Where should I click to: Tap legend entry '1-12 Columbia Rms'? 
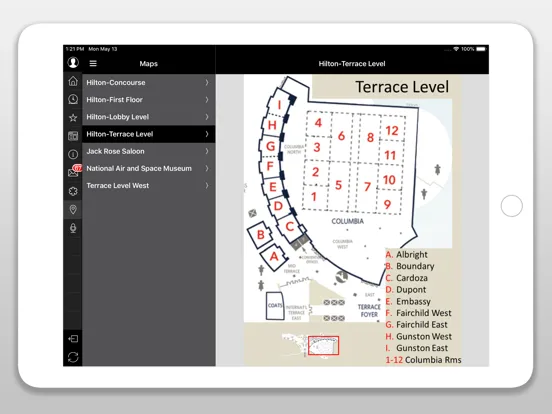click(424, 360)
